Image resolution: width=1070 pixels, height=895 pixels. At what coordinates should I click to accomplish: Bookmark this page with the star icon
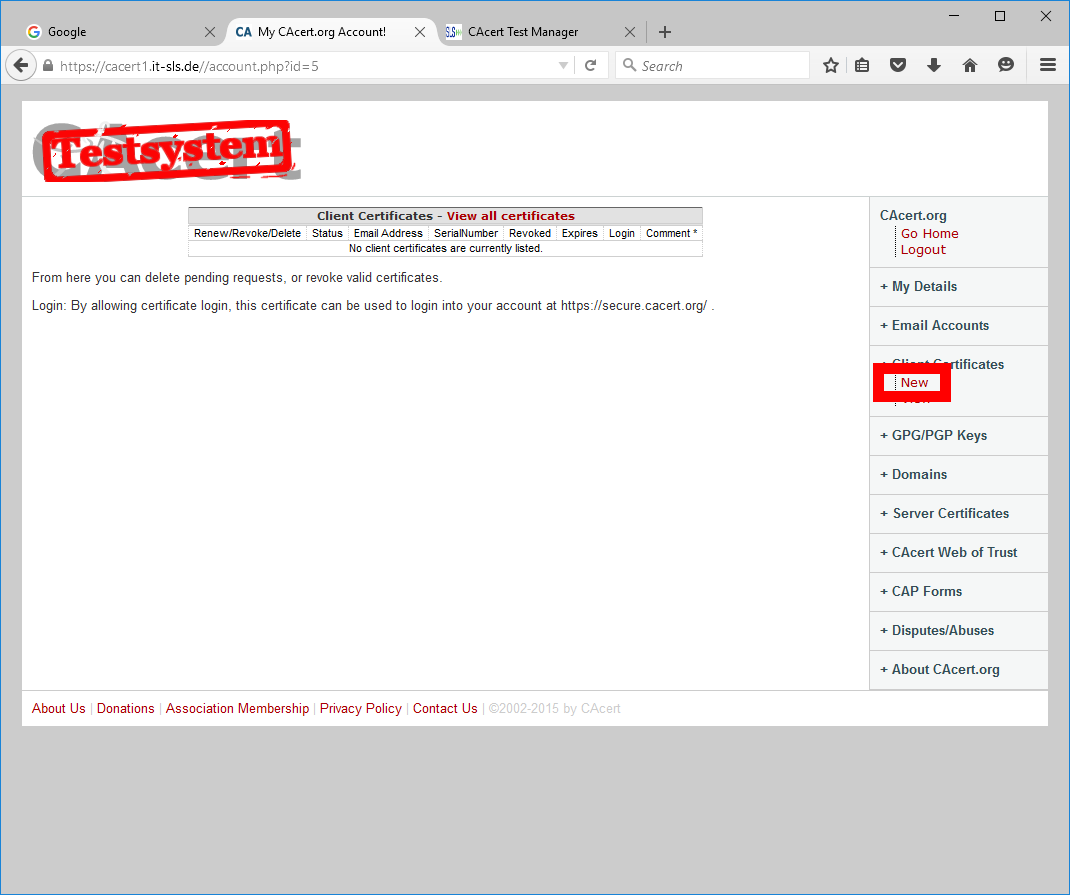coord(830,66)
